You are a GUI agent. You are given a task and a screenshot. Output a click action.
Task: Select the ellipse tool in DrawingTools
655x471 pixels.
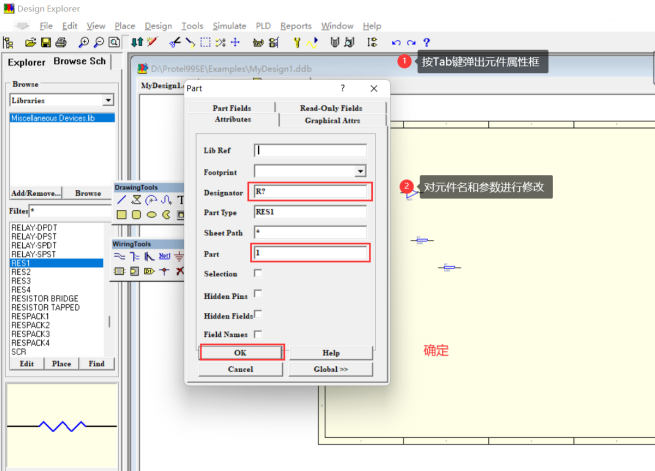151,214
